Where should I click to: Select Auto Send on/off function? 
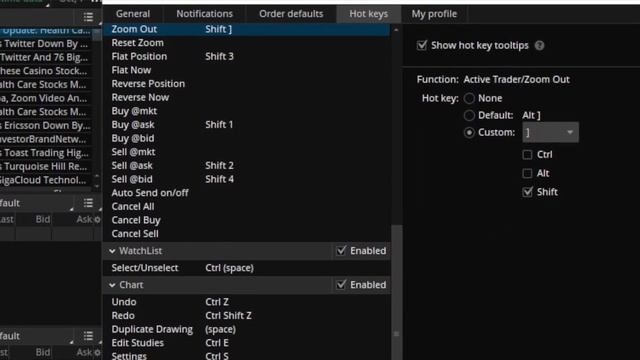[x=247, y=193]
